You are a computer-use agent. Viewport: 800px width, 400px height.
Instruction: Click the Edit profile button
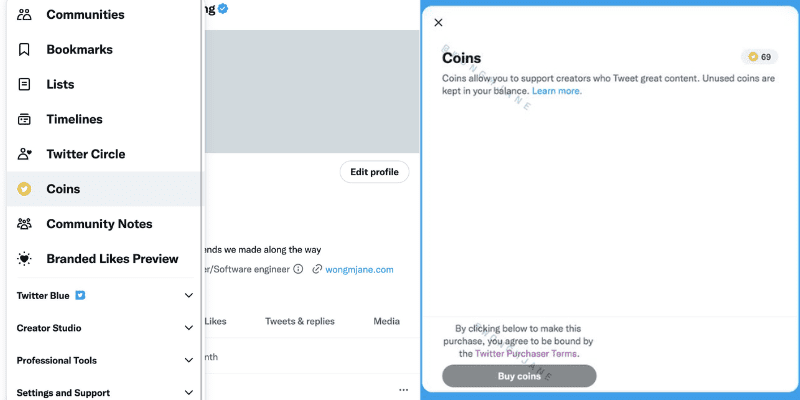pos(374,172)
